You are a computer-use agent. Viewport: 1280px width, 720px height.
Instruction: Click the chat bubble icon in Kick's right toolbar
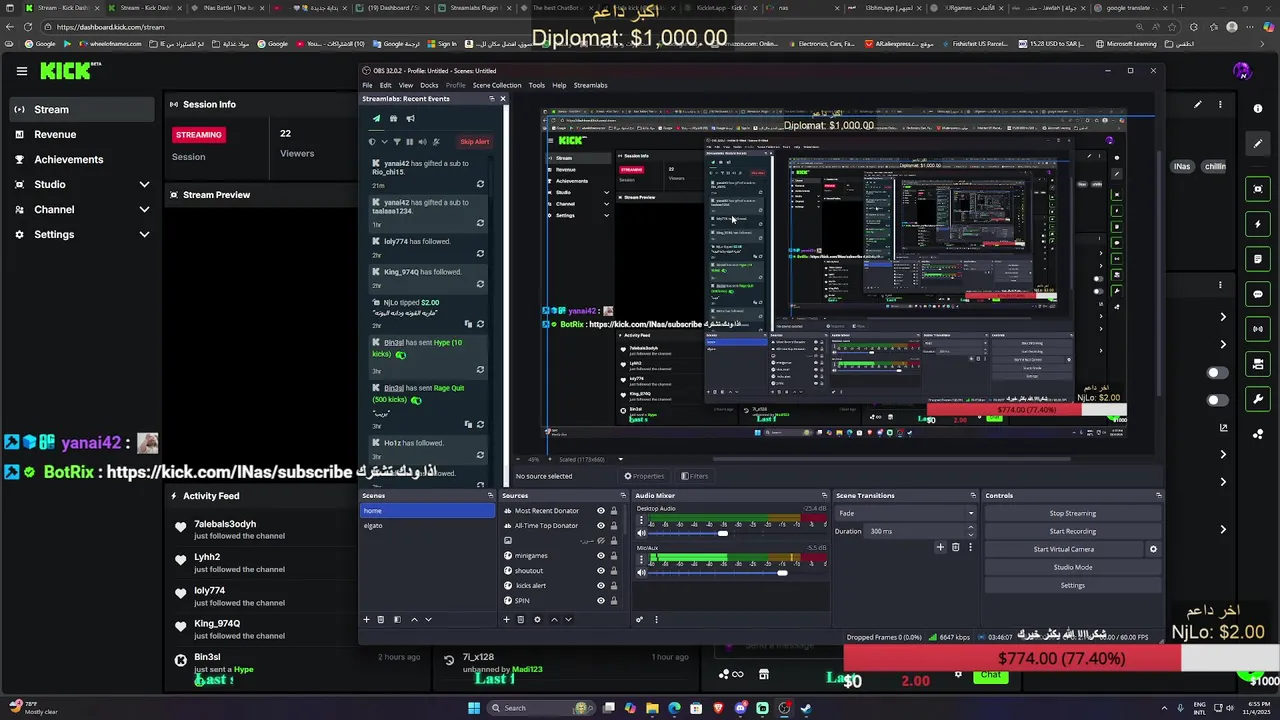[1258, 294]
